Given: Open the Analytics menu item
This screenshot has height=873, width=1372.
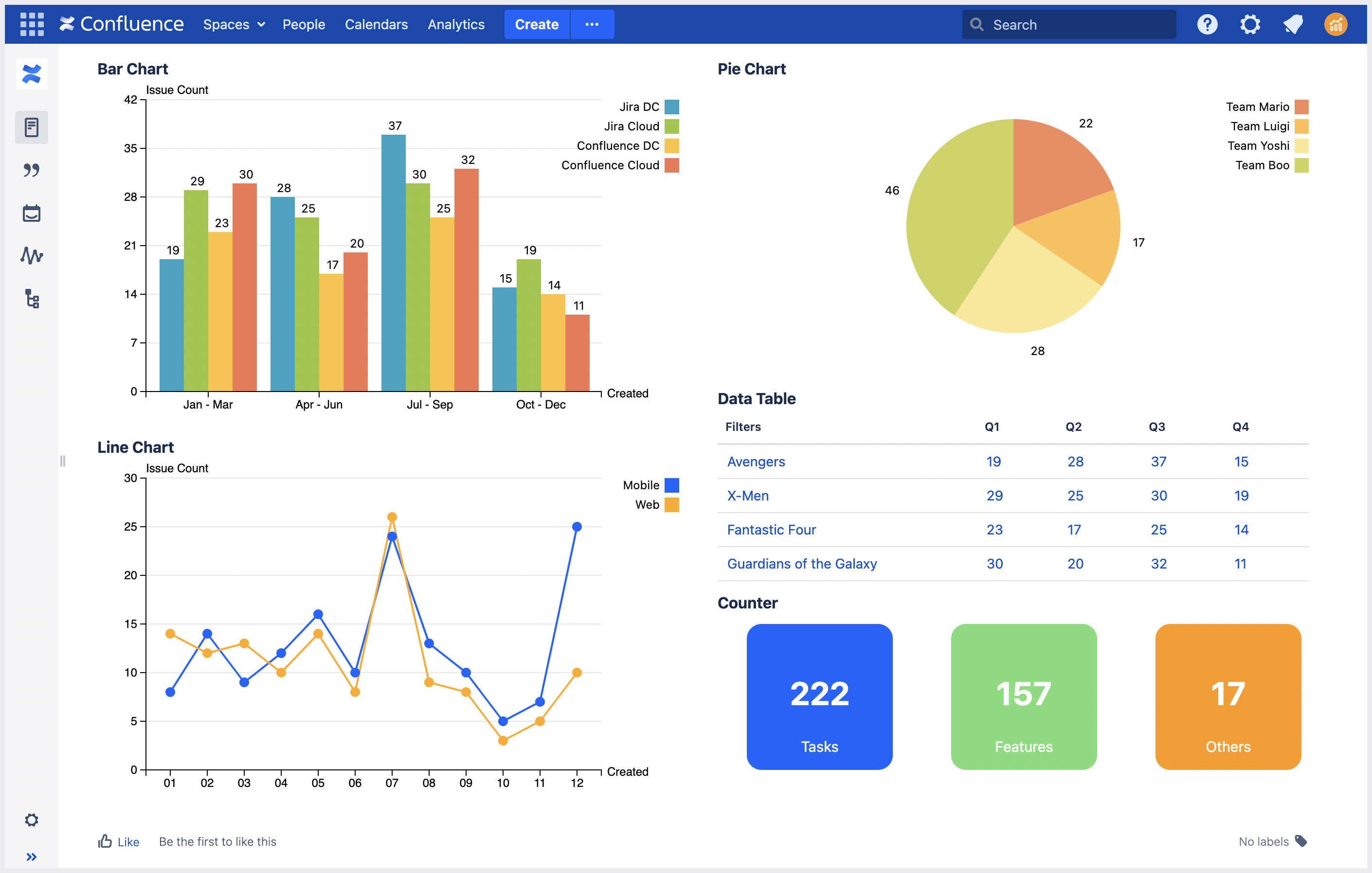Looking at the screenshot, I should (456, 24).
